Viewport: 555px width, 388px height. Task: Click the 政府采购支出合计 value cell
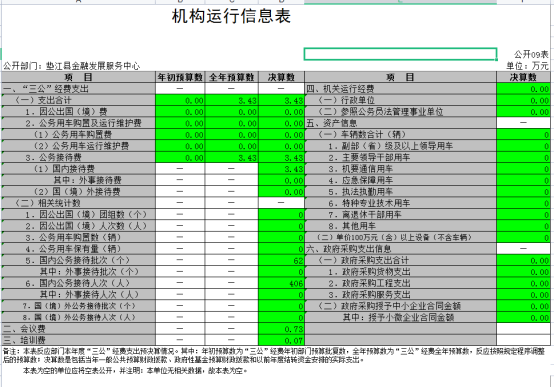point(523,261)
